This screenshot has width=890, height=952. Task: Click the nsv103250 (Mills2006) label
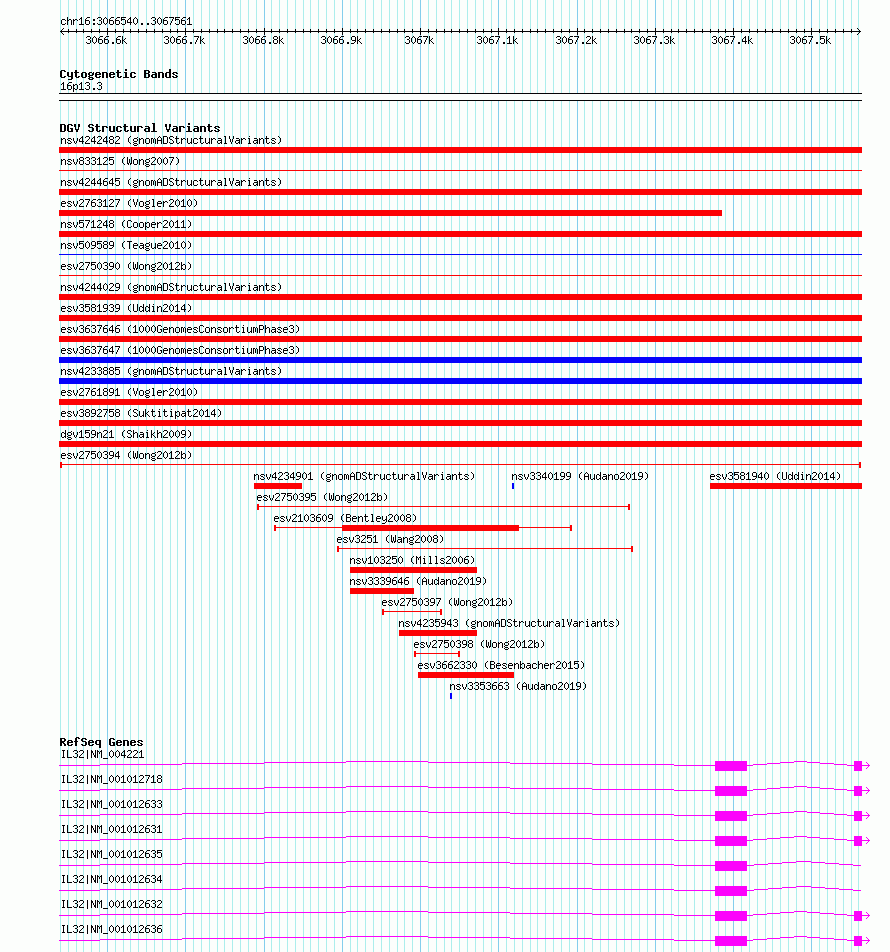tap(412, 560)
